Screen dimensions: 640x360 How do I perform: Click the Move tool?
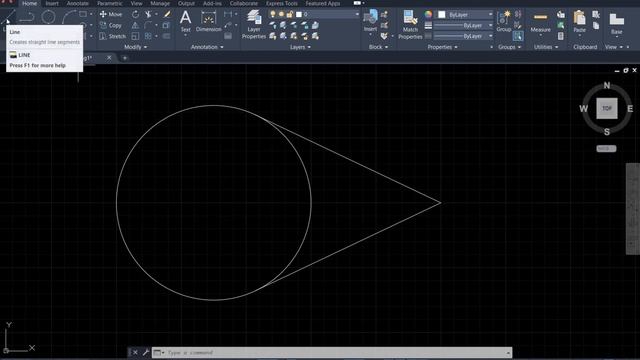[x=111, y=14]
